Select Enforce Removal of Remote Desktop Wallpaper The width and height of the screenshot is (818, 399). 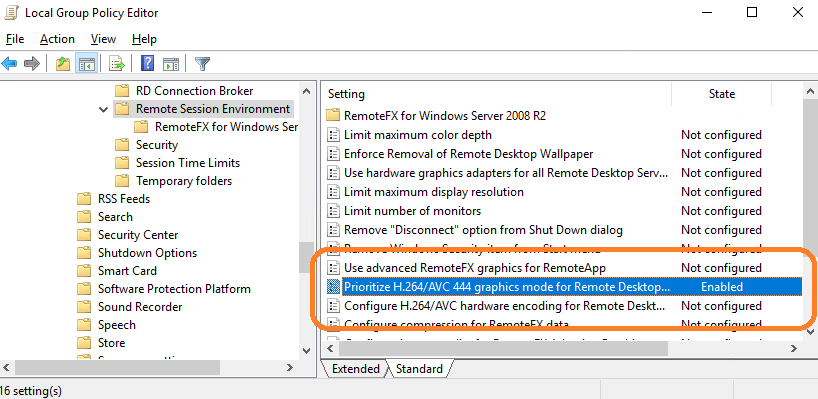coord(468,154)
